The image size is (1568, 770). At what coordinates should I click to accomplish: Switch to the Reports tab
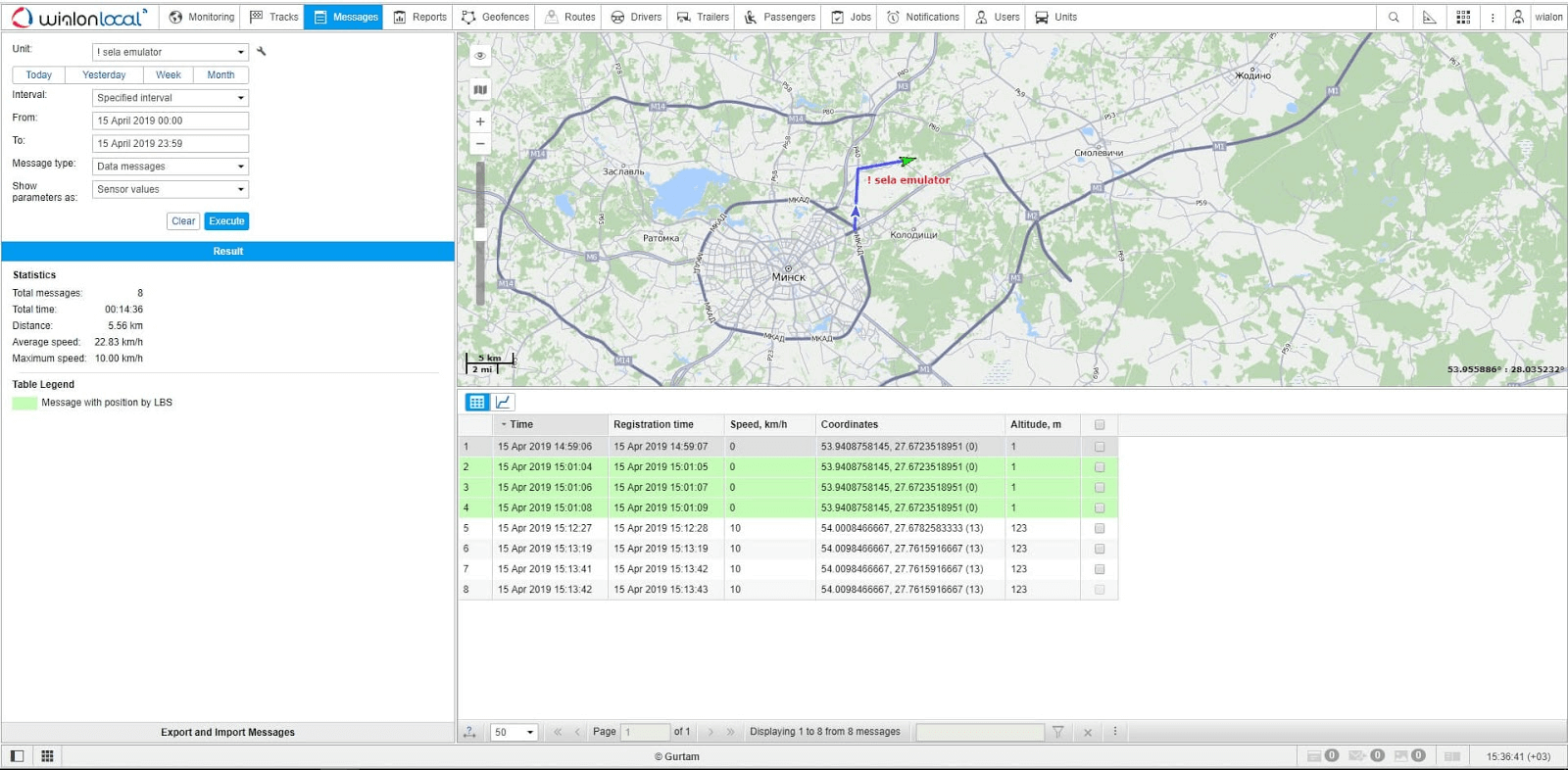click(419, 17)
